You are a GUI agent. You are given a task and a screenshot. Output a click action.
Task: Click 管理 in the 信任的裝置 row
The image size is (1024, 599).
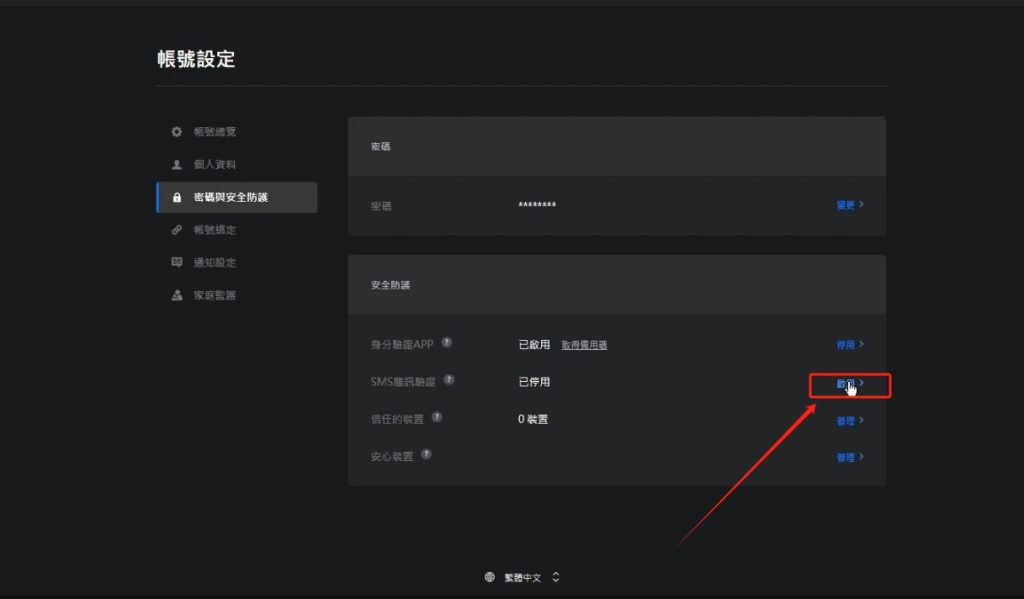[850, 421]
